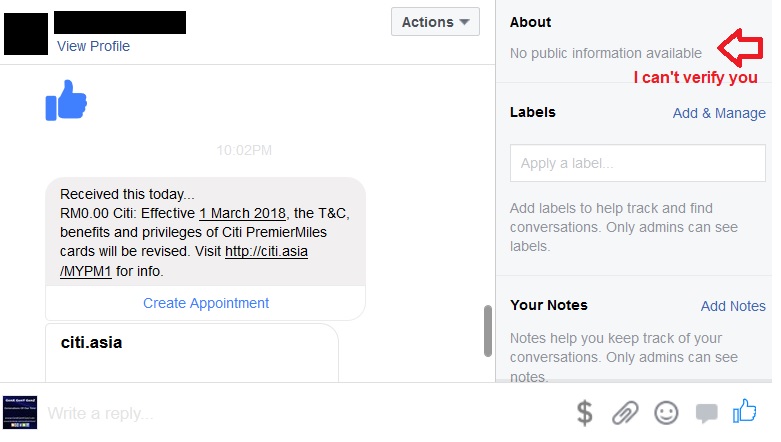Click Add & Manage labels link
The image size is (781, 442).
click(719, 113)
